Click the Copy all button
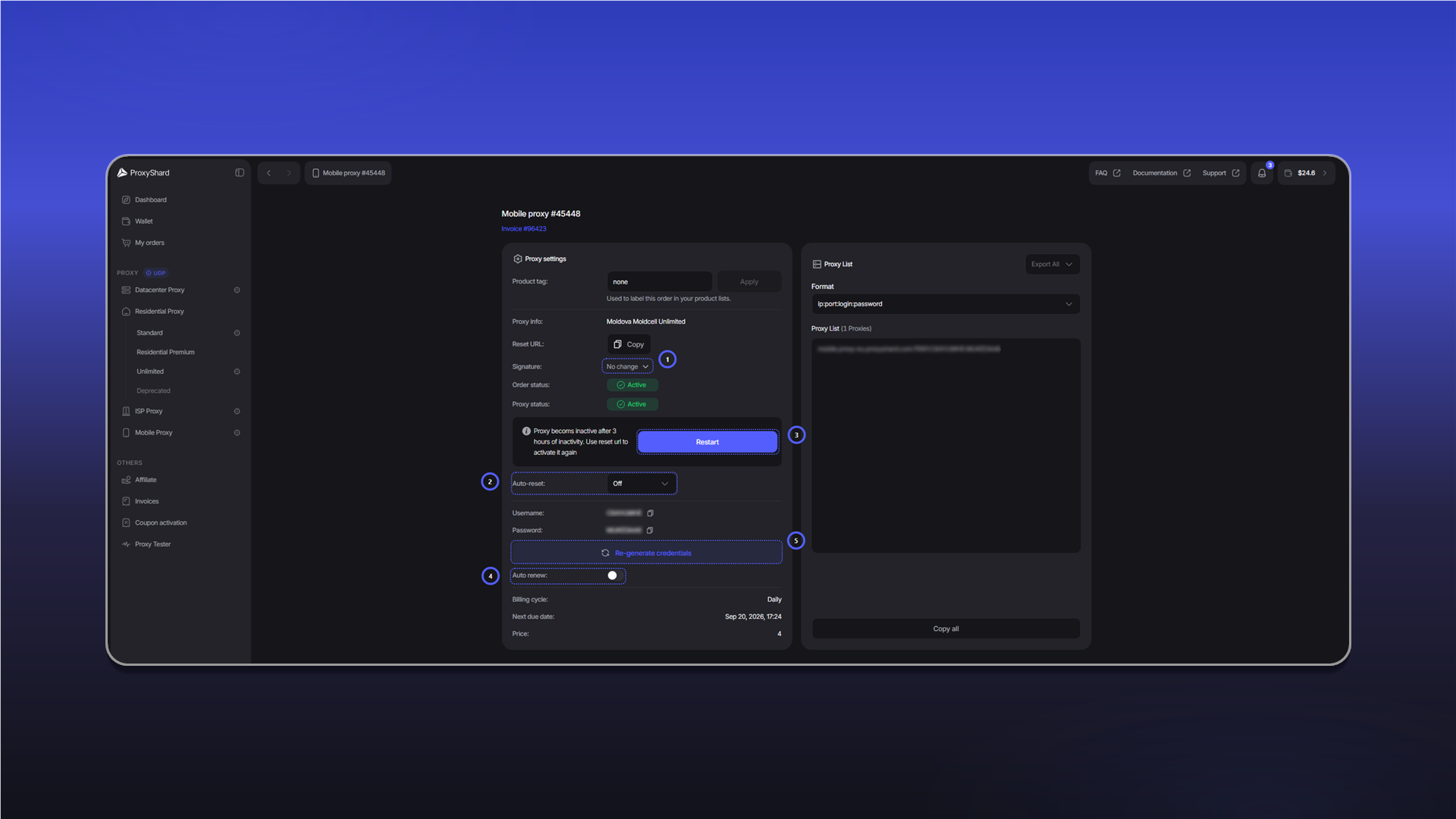The height and width of the screenshot is (819, 1456). tap(946, 629)
